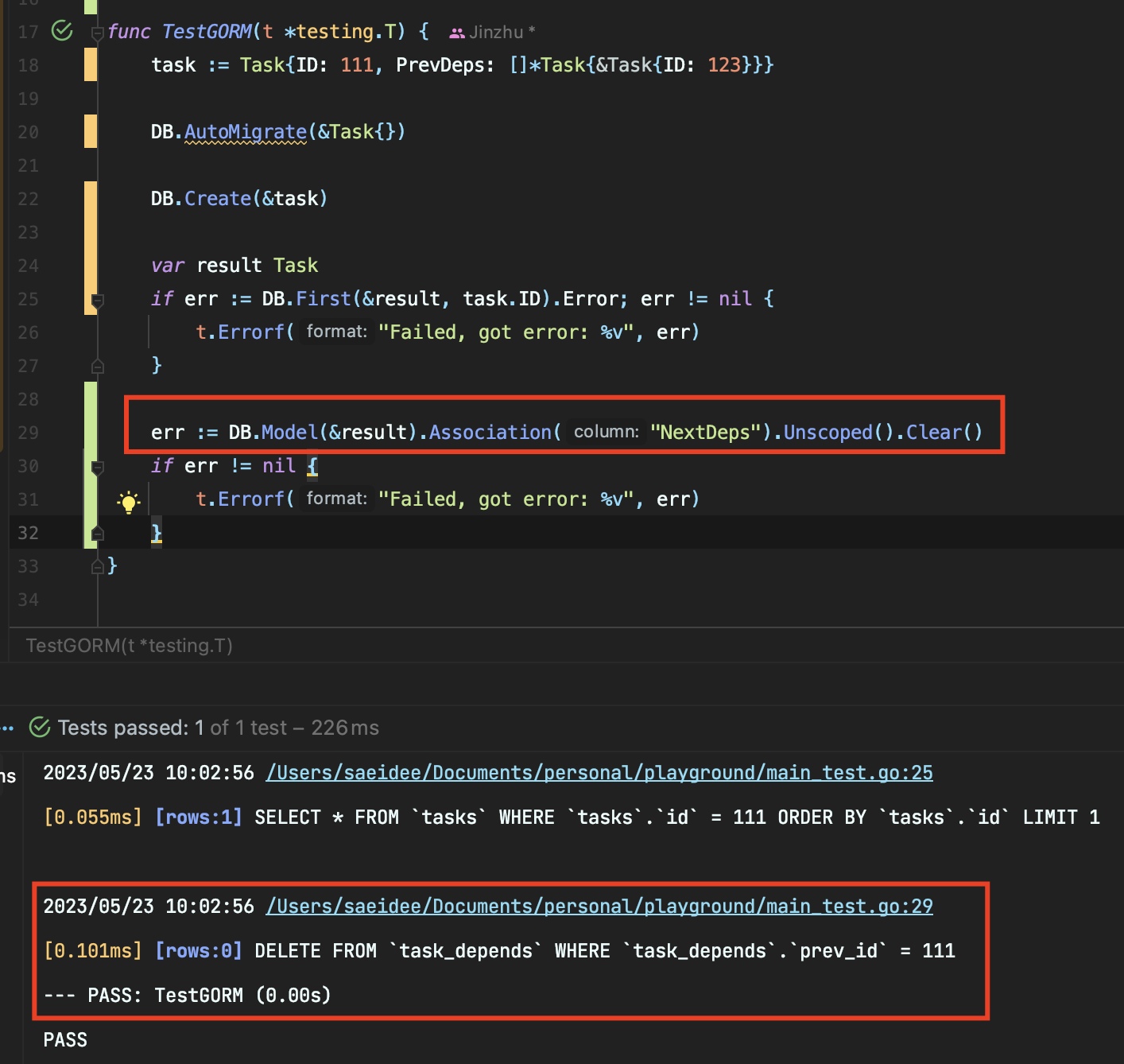Click the Jinzhu author annotation on line 17
Viewport: 1124px width, 1064px height.
497,32
